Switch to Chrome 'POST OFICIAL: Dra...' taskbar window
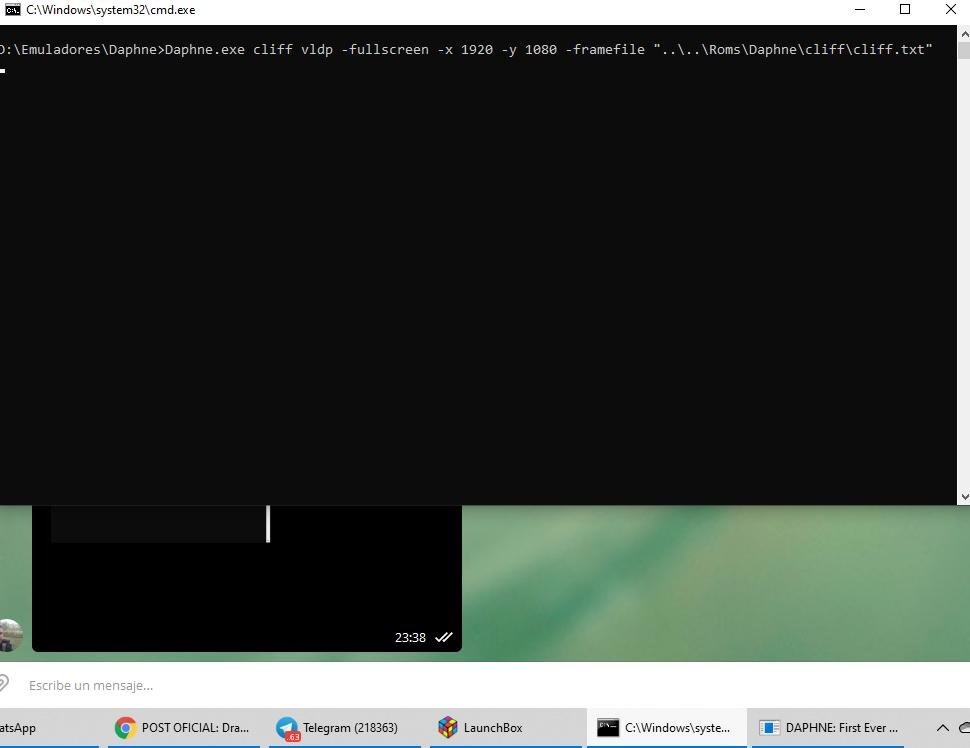Image resolution: width=970 pixels, height=748 pixels. (184, 728)
